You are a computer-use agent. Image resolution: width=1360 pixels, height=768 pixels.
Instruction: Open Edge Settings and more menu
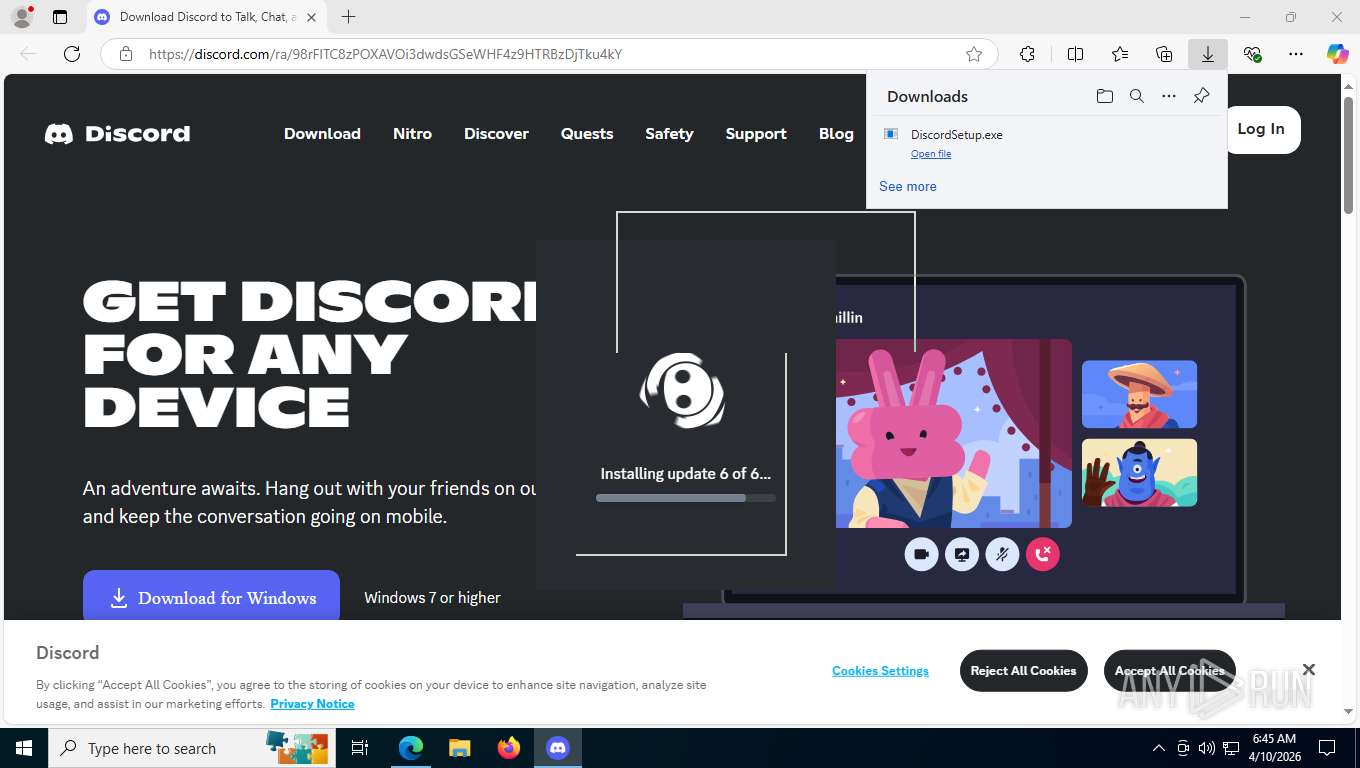[x=1296, y=54]
